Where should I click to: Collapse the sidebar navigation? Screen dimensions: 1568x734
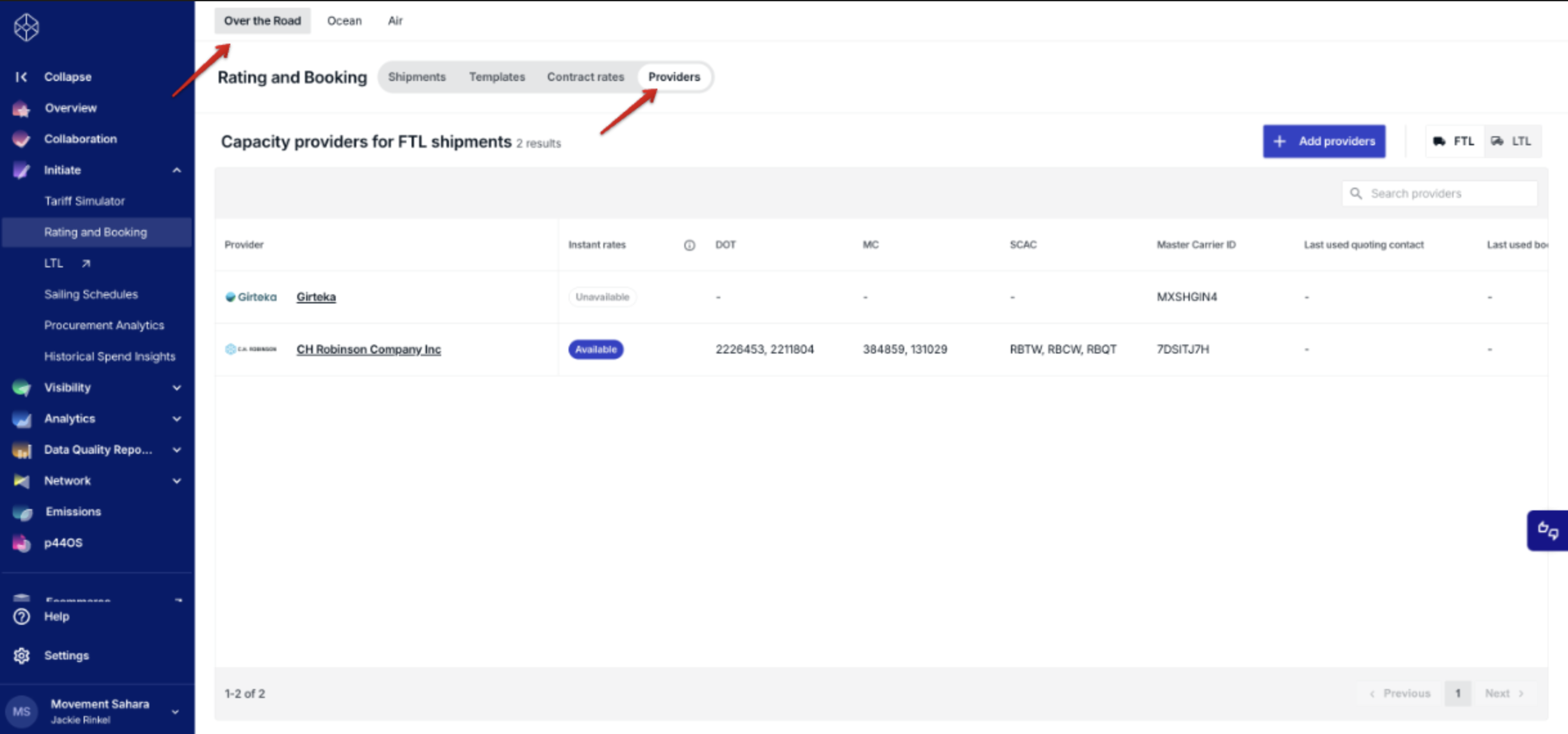pos(53,76)
